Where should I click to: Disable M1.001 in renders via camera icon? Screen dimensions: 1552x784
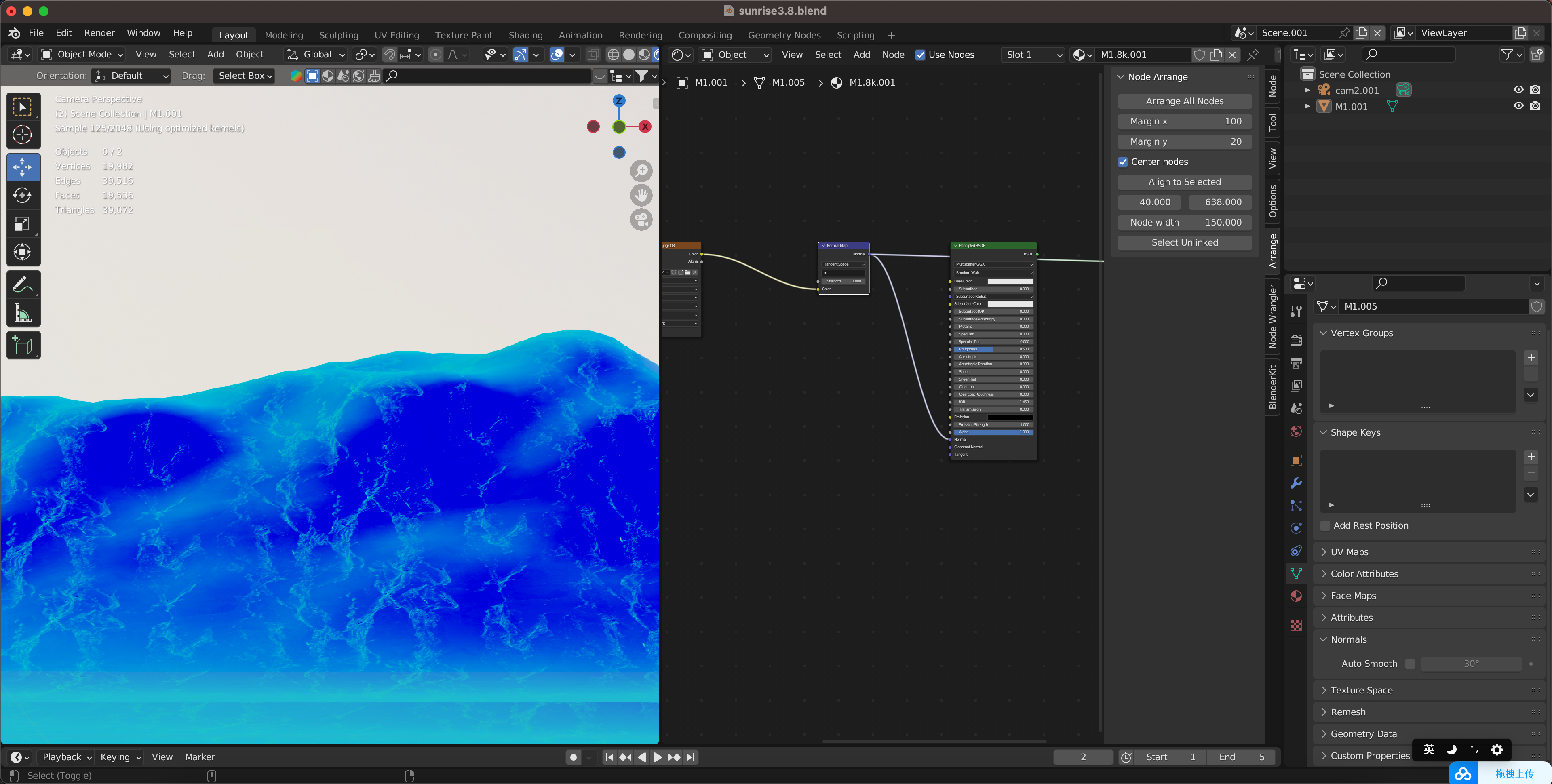click(1535, 106)
